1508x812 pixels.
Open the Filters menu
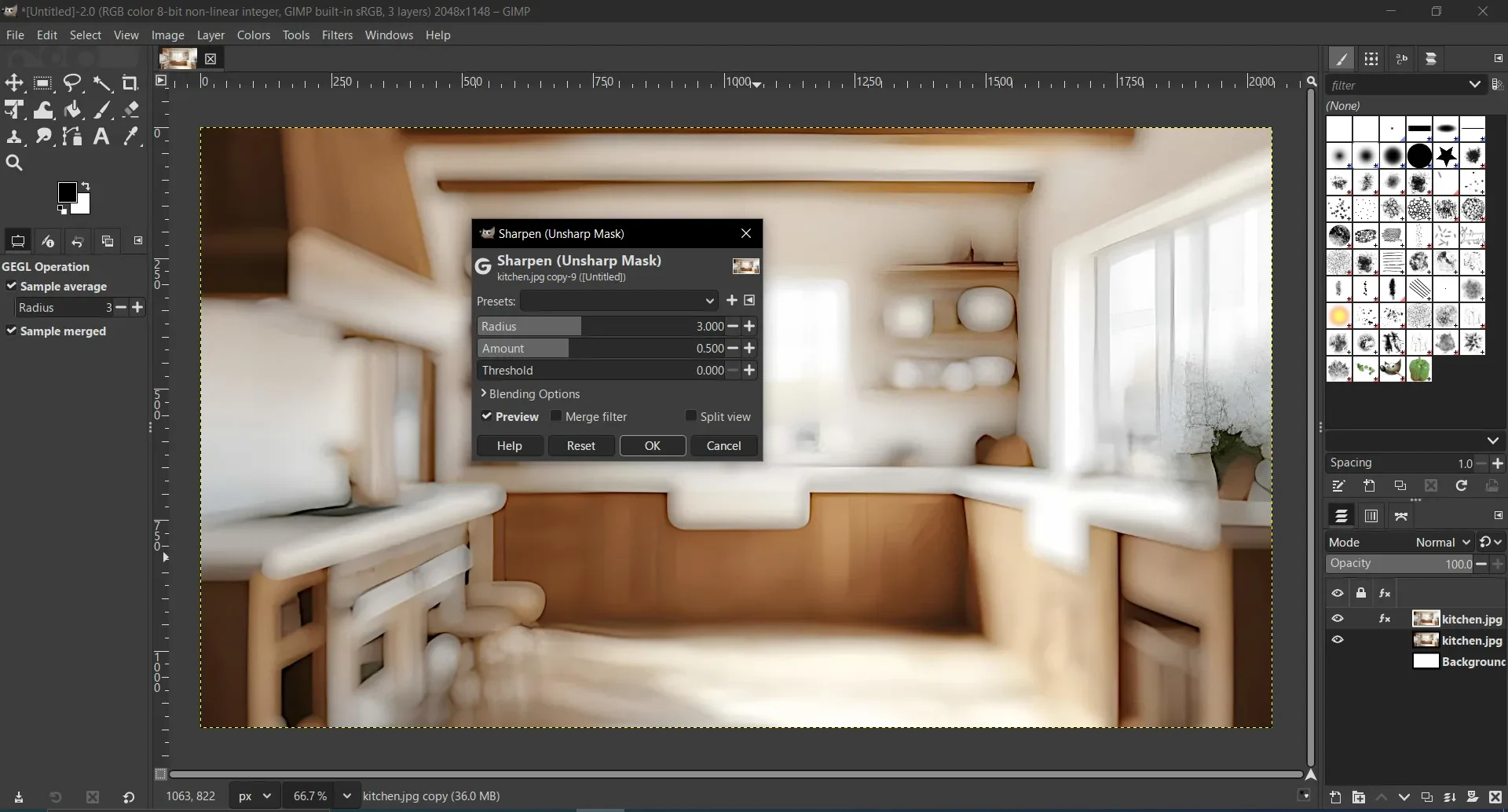point(337,35)
